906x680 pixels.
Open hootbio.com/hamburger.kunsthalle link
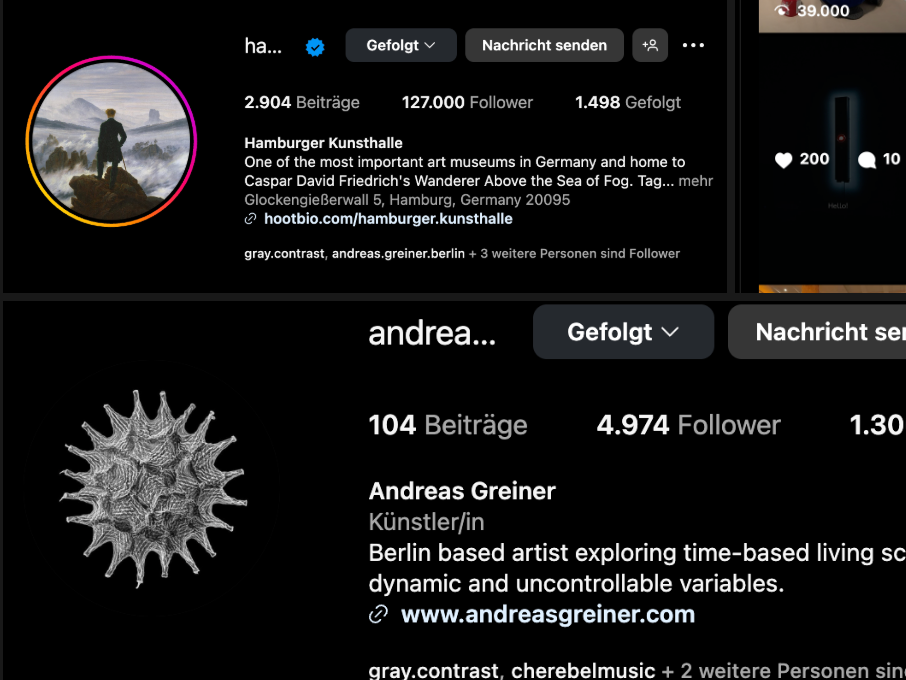coord(388,219)
